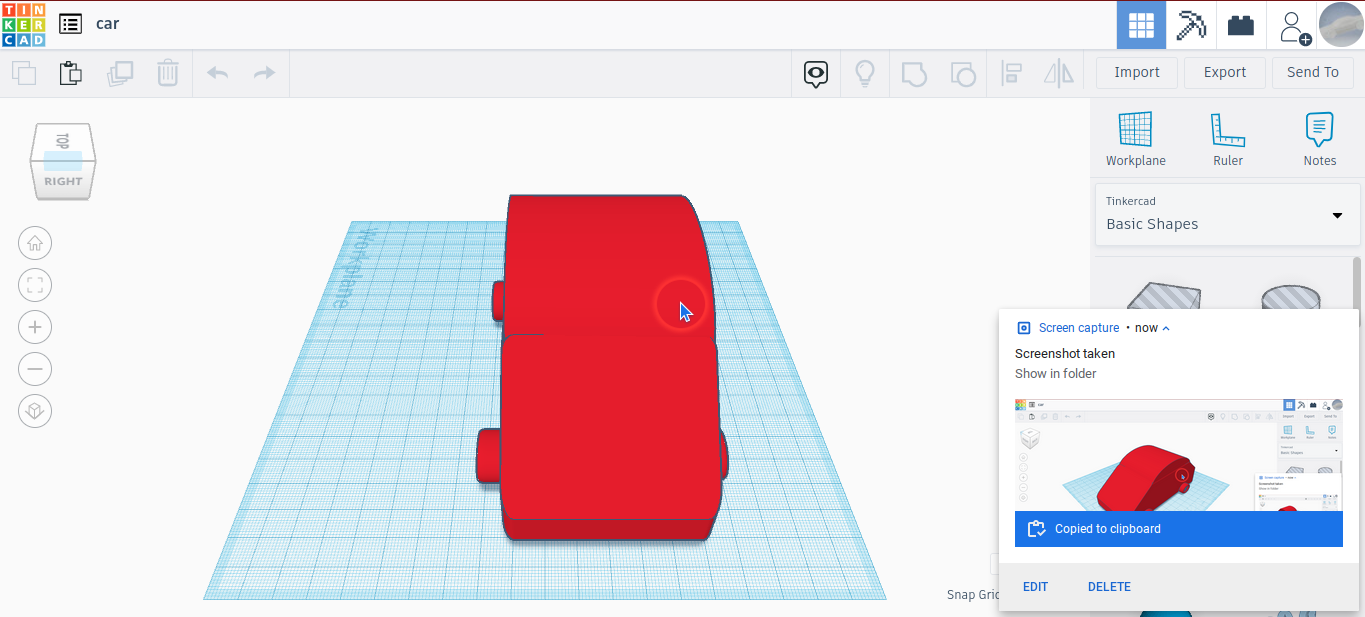This screenshot has width=1365, height=617.
Task: Open the Send To menu
Action: point(1313,72)
